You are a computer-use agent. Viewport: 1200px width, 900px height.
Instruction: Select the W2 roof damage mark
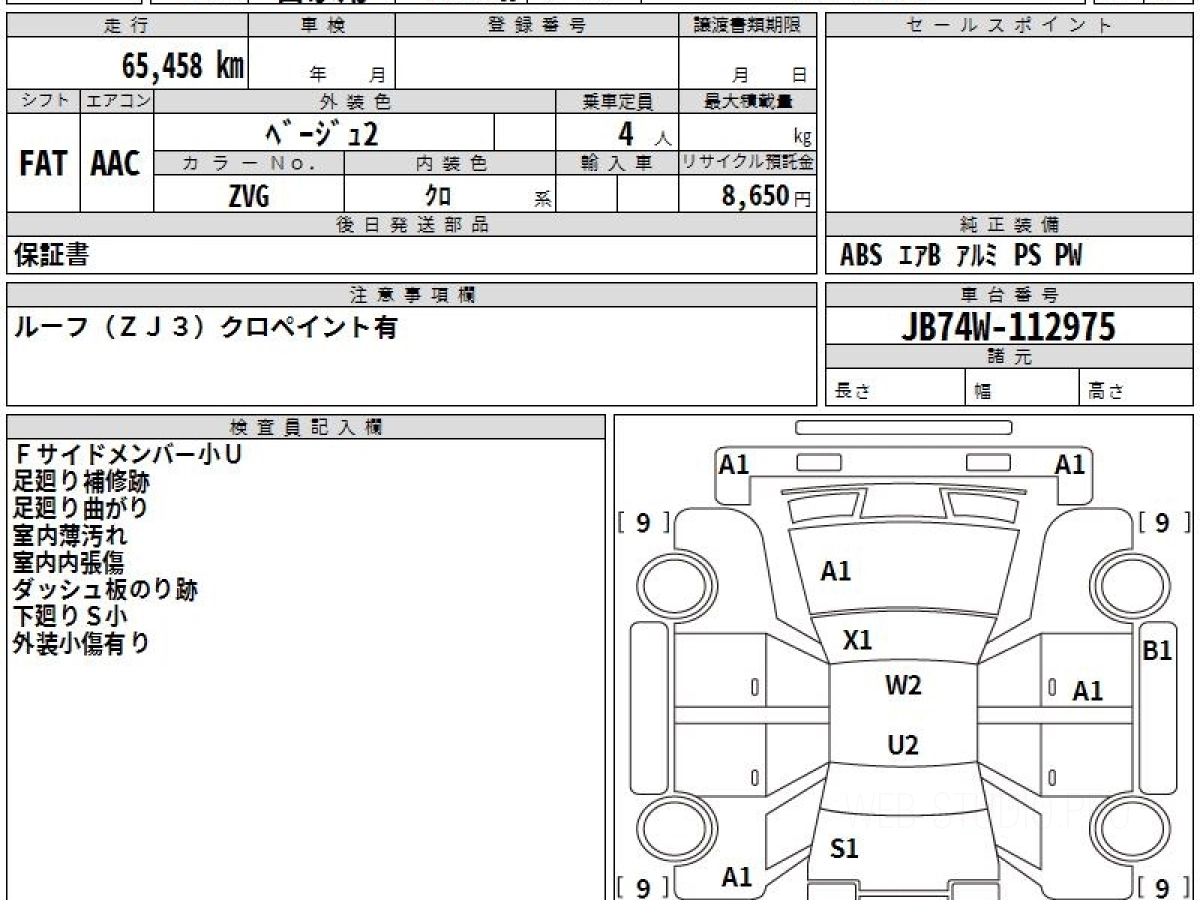[902, 686]
